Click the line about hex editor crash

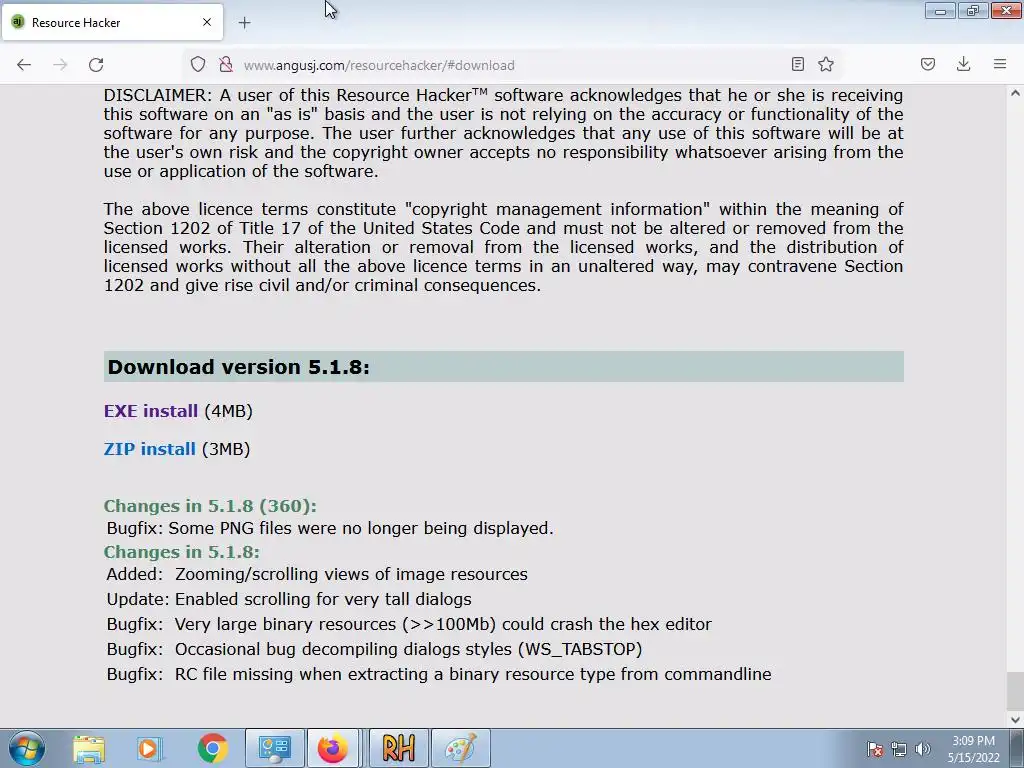click(x=443, y=624)
